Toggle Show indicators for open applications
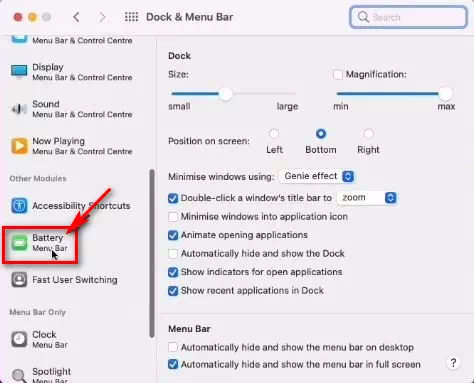The width and height of the screenshot is (474, 383). tap(173, 272)
